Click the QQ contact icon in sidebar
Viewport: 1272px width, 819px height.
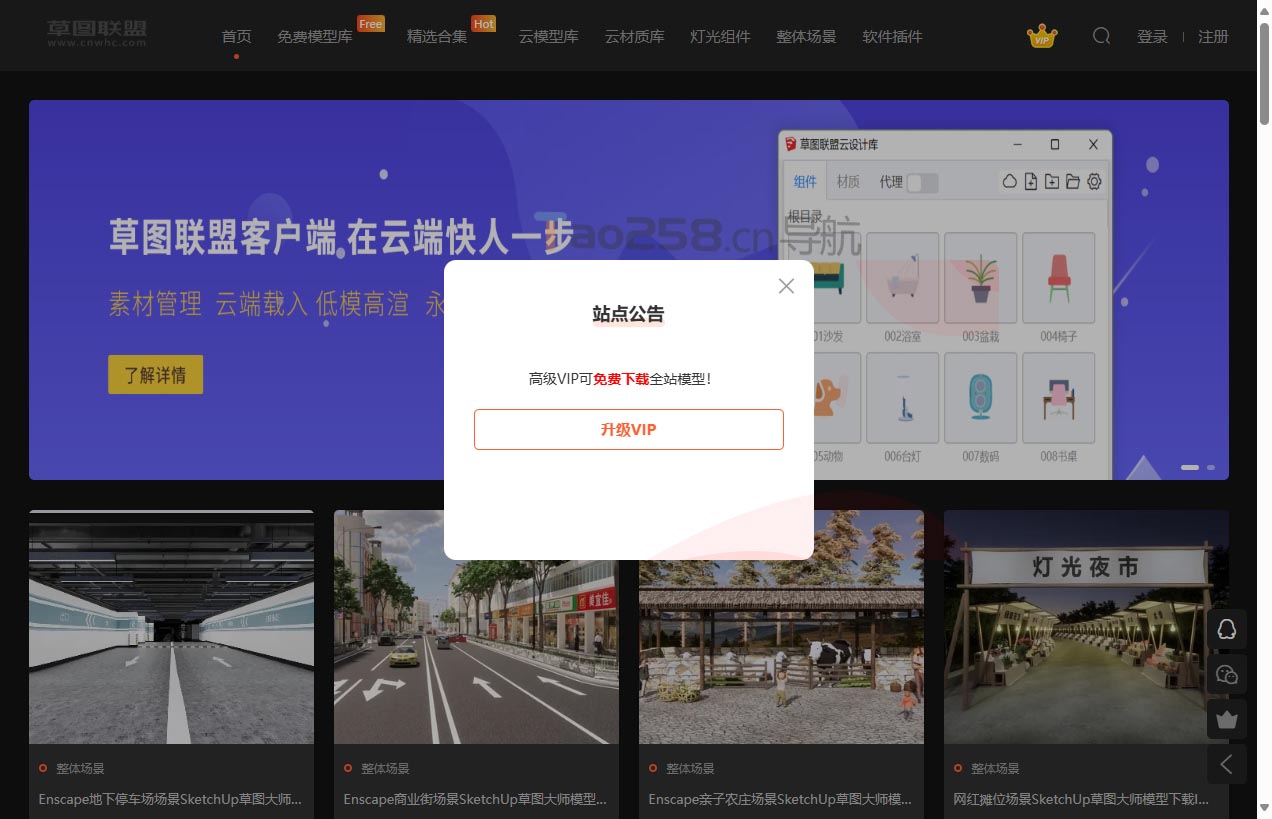pos(1226,629)
